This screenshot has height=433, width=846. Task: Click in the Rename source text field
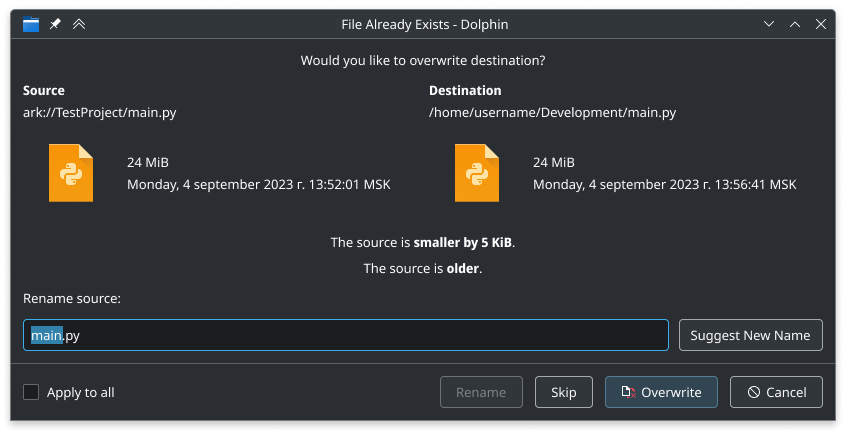[x=346, y=335]
